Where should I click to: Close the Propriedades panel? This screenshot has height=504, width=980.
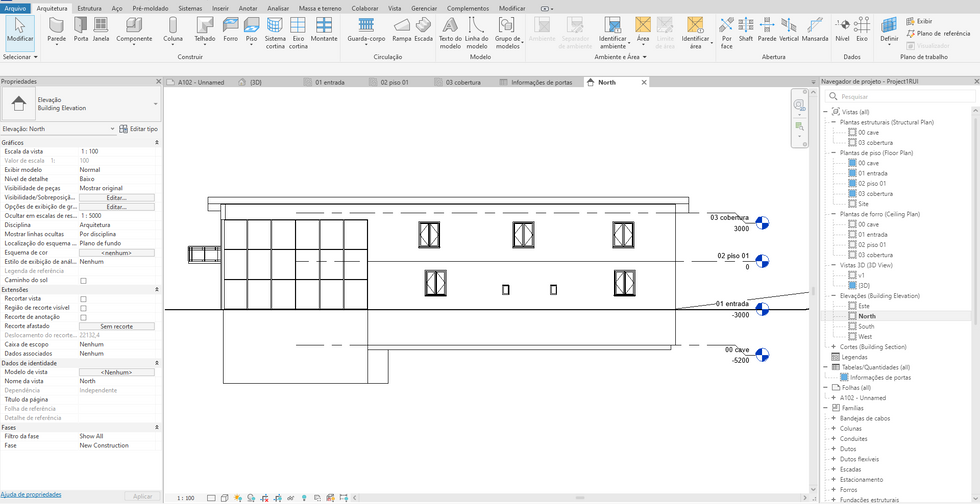click(x=158, y=81)
